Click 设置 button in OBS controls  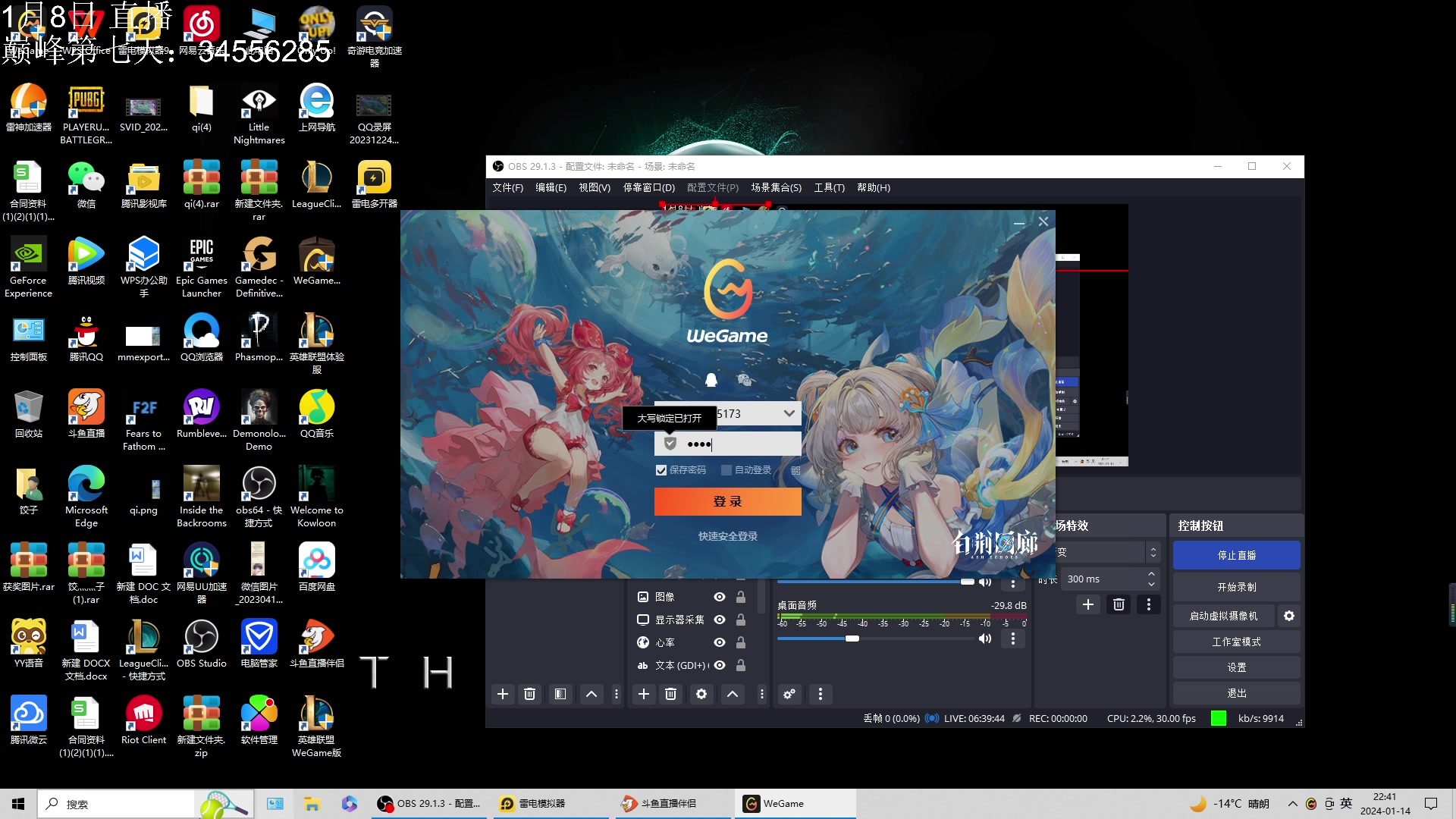[1236, 667]
